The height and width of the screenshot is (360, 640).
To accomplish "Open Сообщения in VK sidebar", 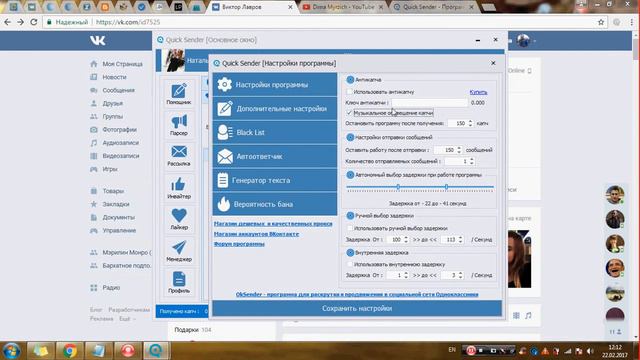I will pos(118,90).
